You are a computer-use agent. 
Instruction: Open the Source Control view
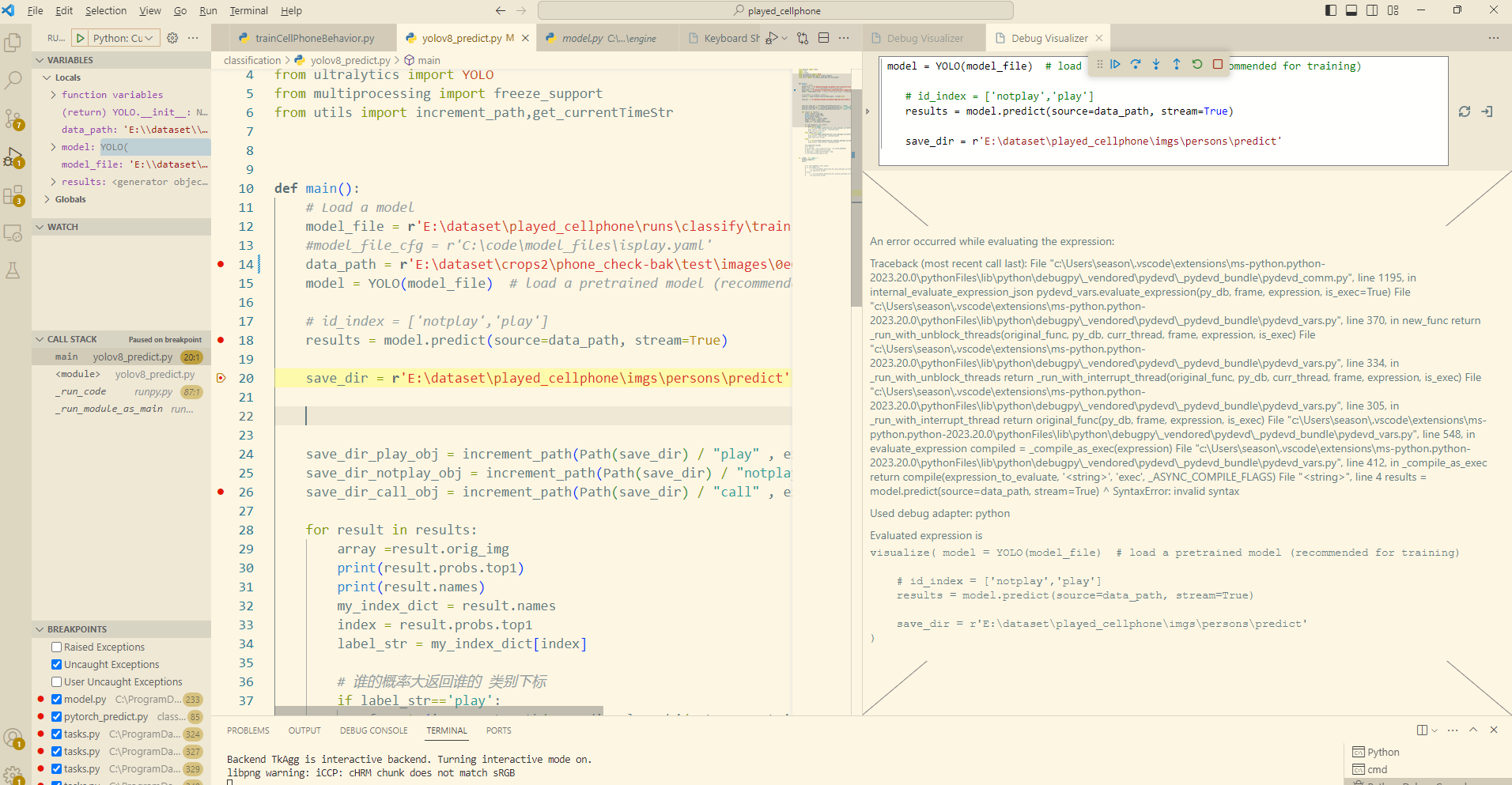[x=13, y=119]
